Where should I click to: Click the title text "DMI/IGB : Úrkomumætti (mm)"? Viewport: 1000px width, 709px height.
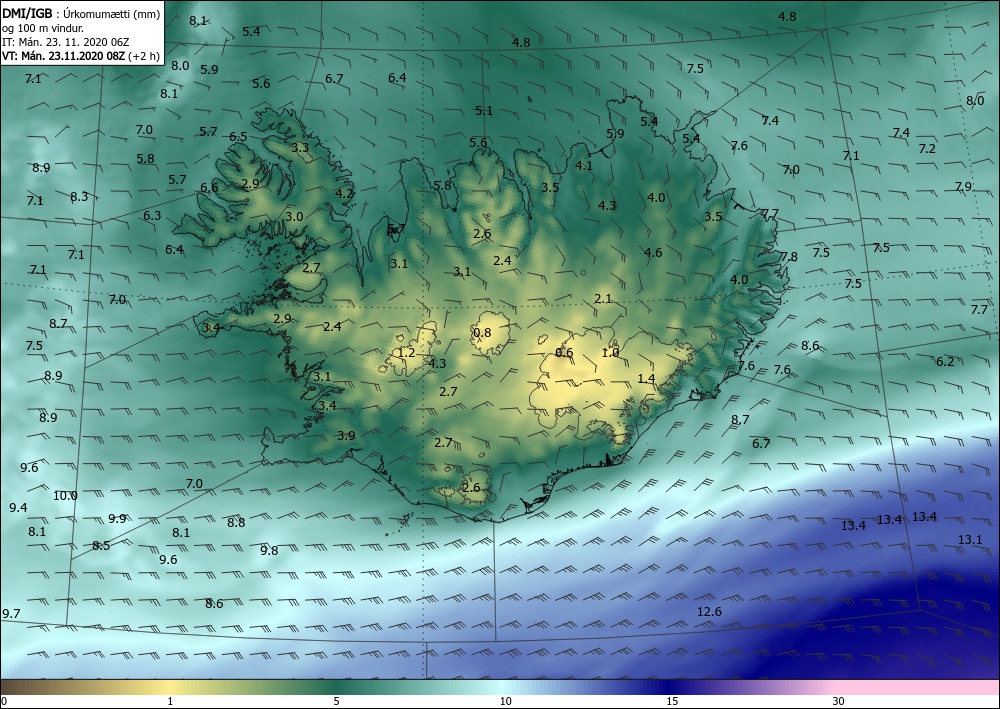pyautogui.click(x=81, y=14)
